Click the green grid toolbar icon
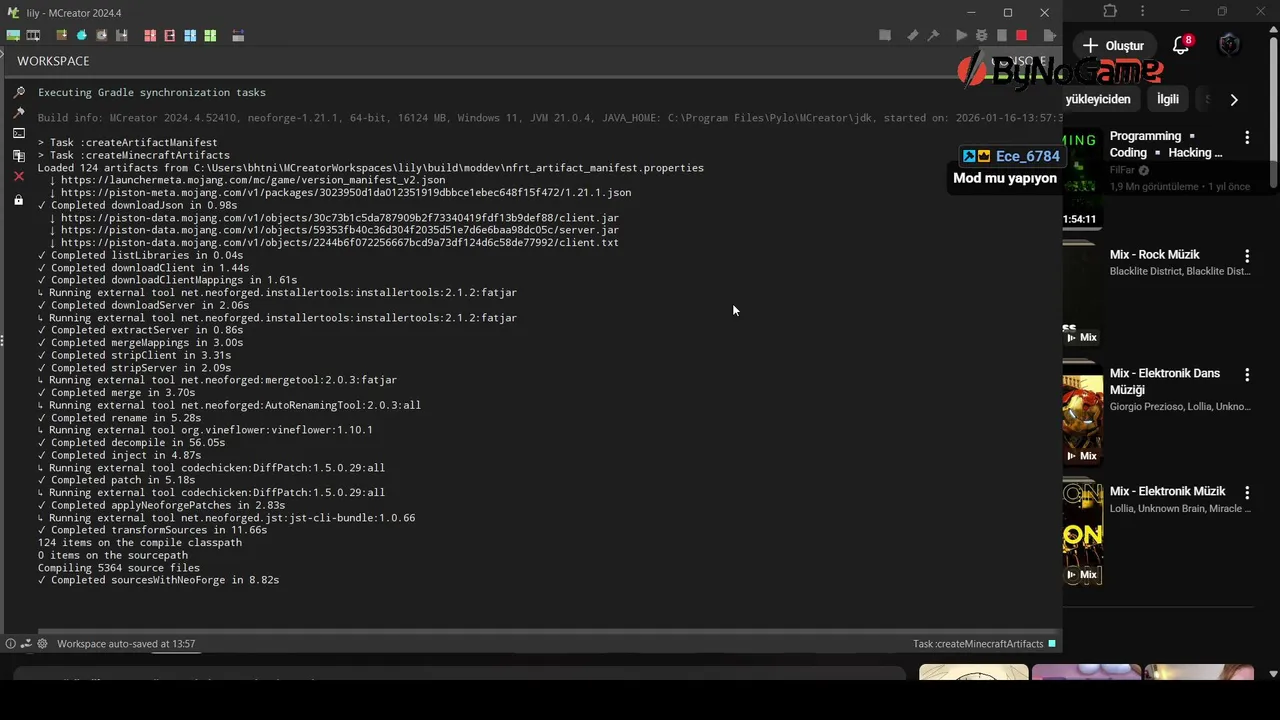Viewport: 1280px width, 720px height. [x=210, y=35]
